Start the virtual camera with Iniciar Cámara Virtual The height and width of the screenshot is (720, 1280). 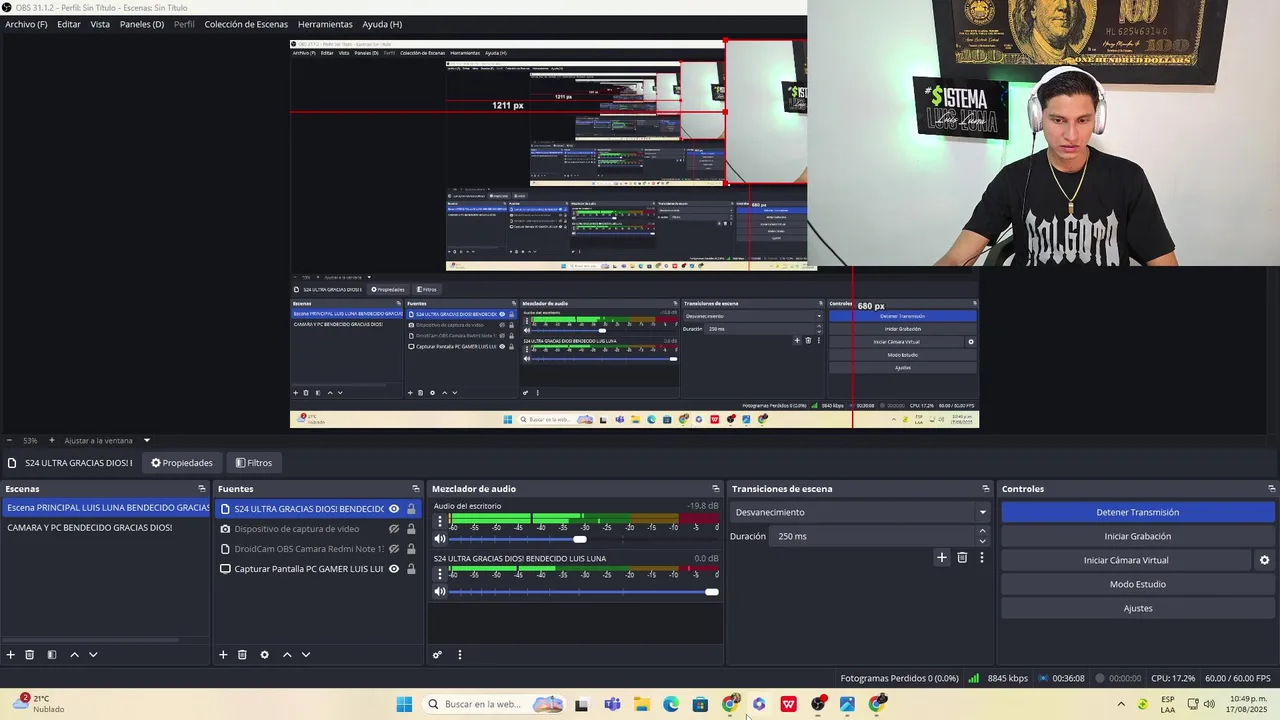1126,560
